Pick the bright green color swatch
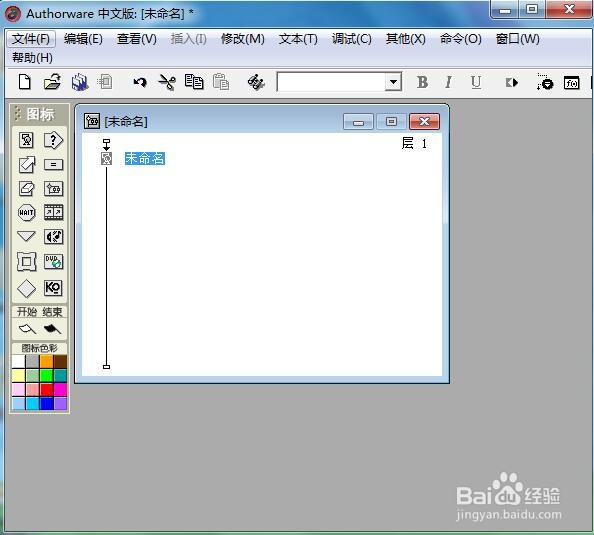The image size is (594, 535). [x=46, y=375]
